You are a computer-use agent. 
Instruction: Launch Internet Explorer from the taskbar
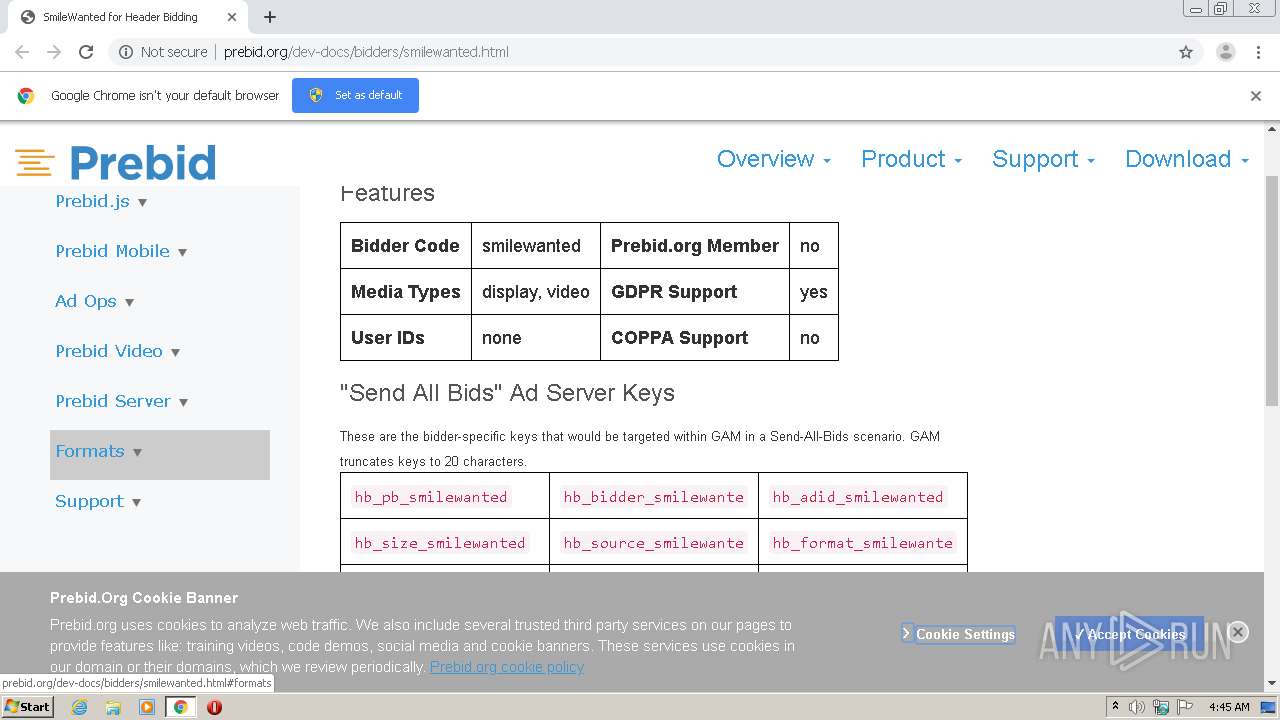pos(80,707)
